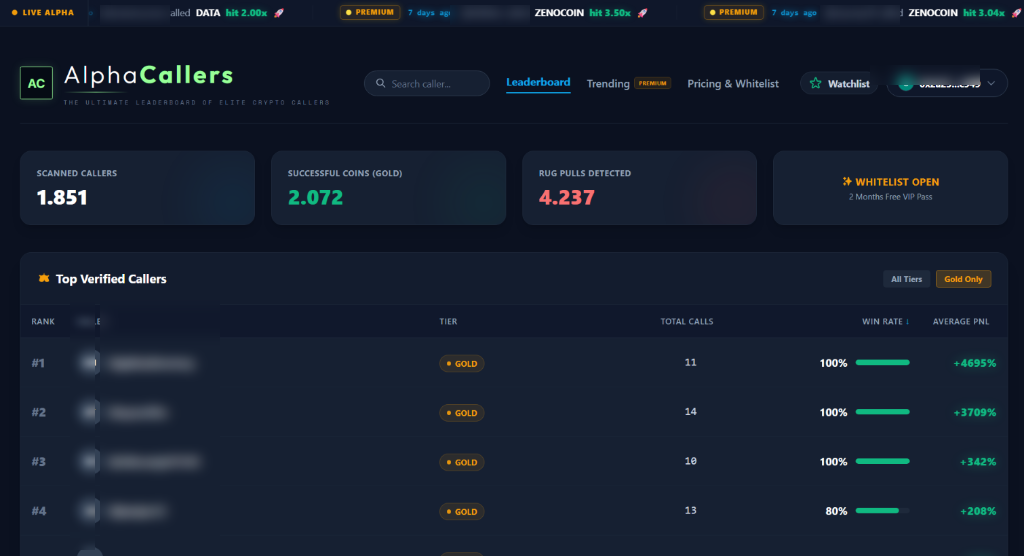Select the rank #4 label
Image resolution: width=1024 pixels, height=556 pixels.
point(39,511)
